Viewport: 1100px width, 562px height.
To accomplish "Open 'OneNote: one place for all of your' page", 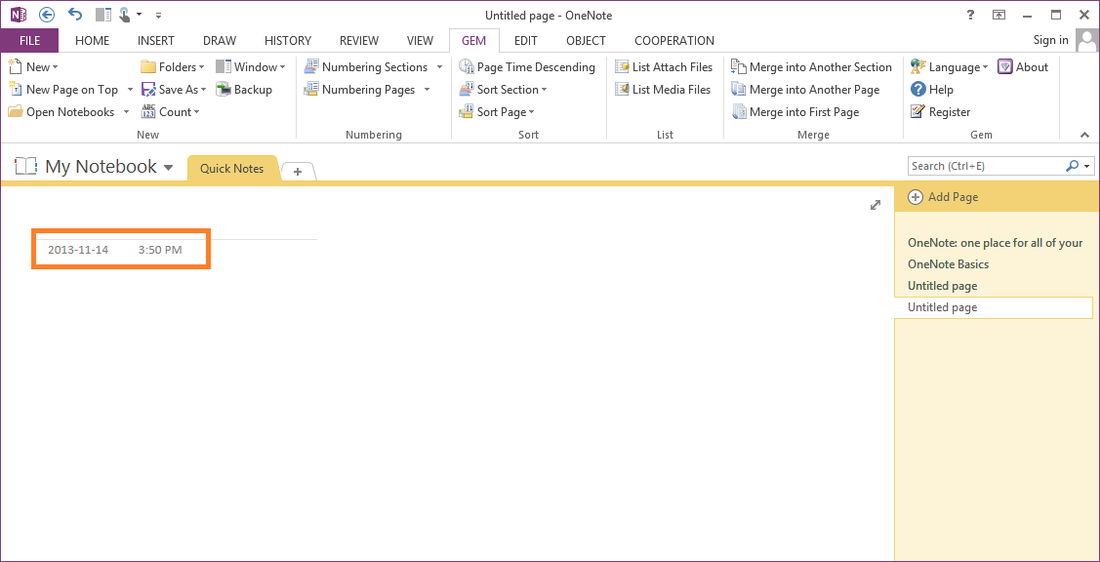I will pos(995,243).
